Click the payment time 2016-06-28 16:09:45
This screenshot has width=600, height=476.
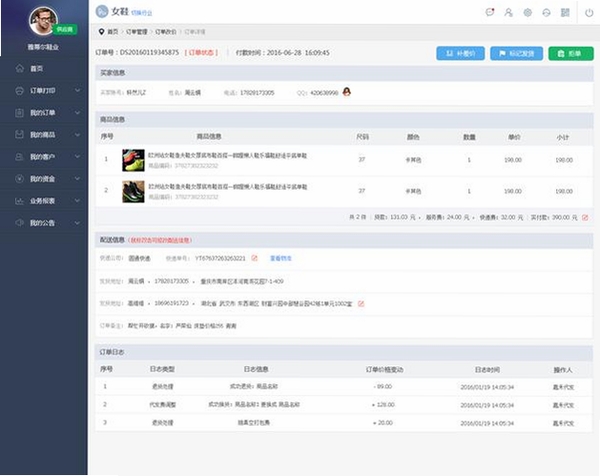click(298, 53)
